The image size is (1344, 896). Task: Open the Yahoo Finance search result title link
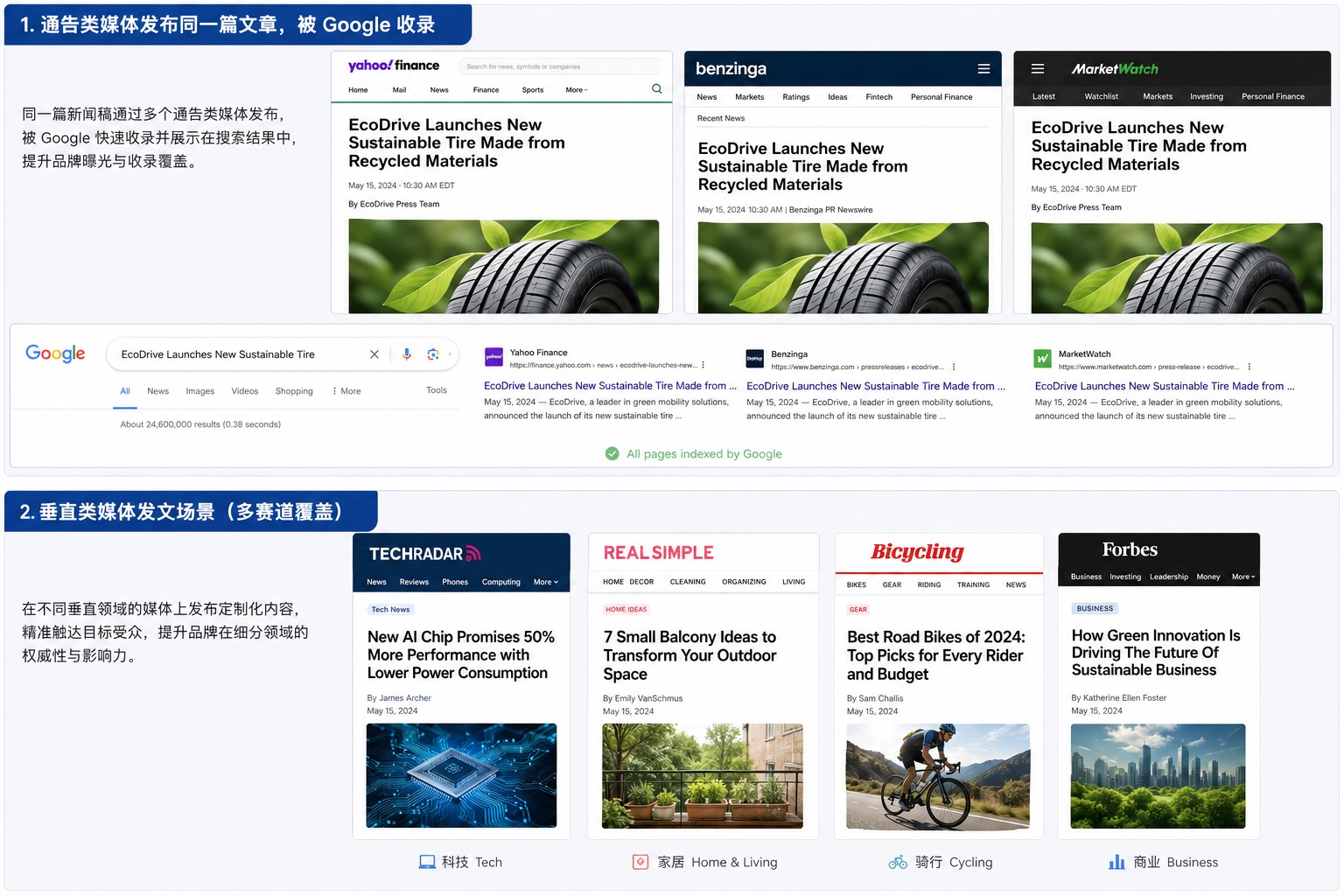point(610,385)
